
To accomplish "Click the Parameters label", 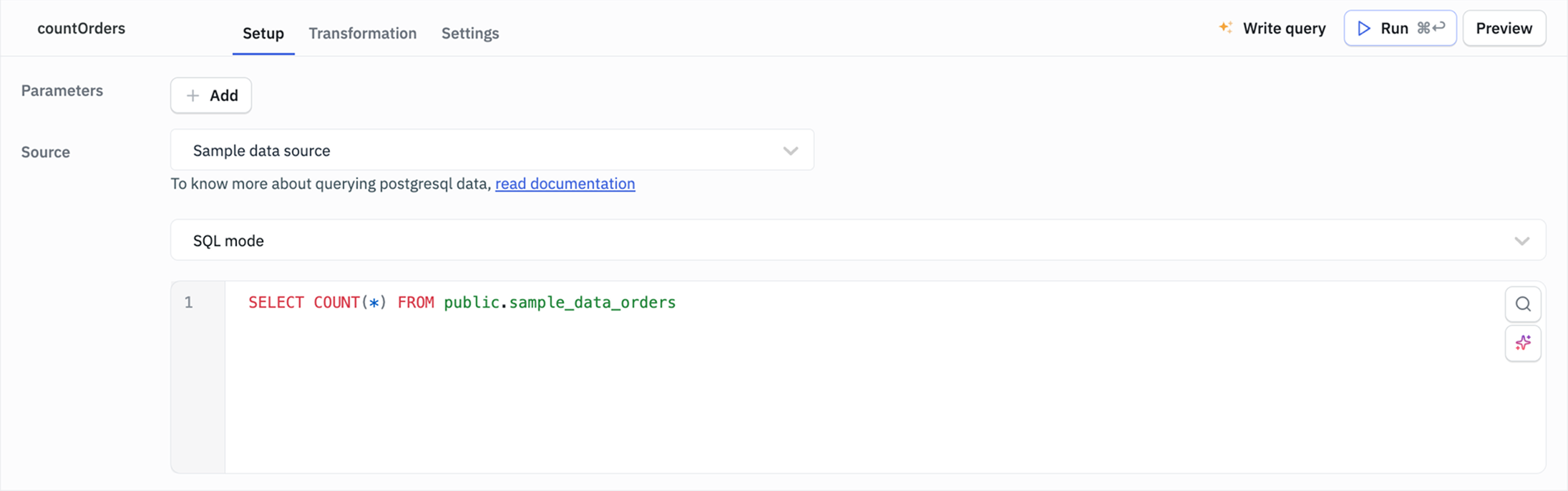I will [x=62, y=91].
